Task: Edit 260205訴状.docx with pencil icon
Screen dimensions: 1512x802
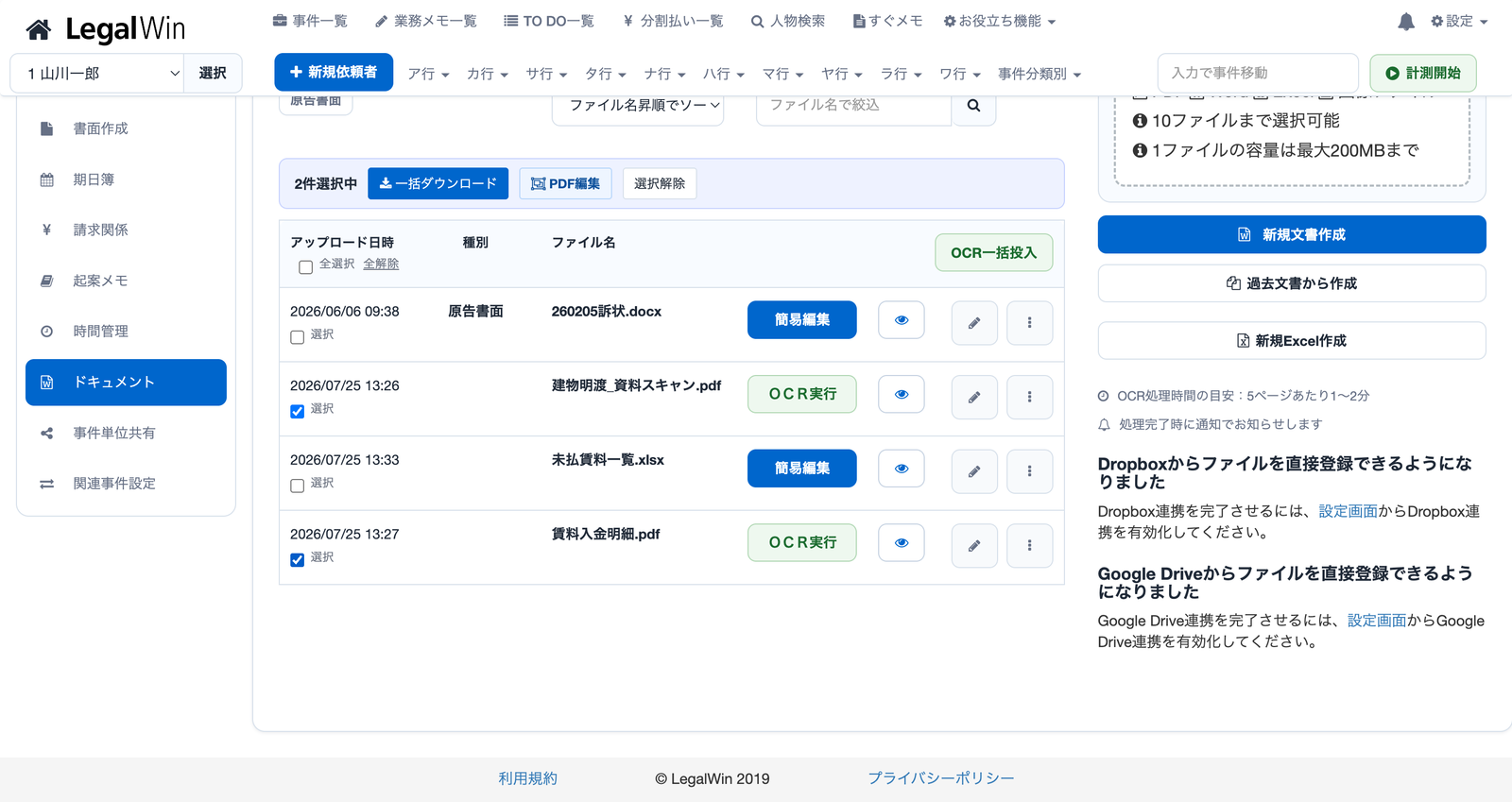Action: [974, 323]
